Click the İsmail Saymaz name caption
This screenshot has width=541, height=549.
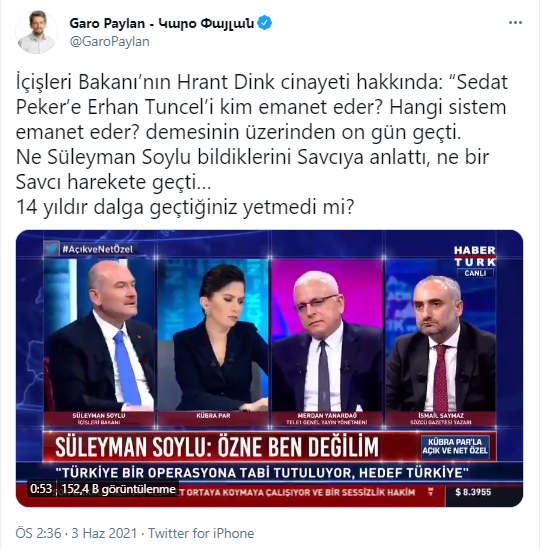coord(441,419)
